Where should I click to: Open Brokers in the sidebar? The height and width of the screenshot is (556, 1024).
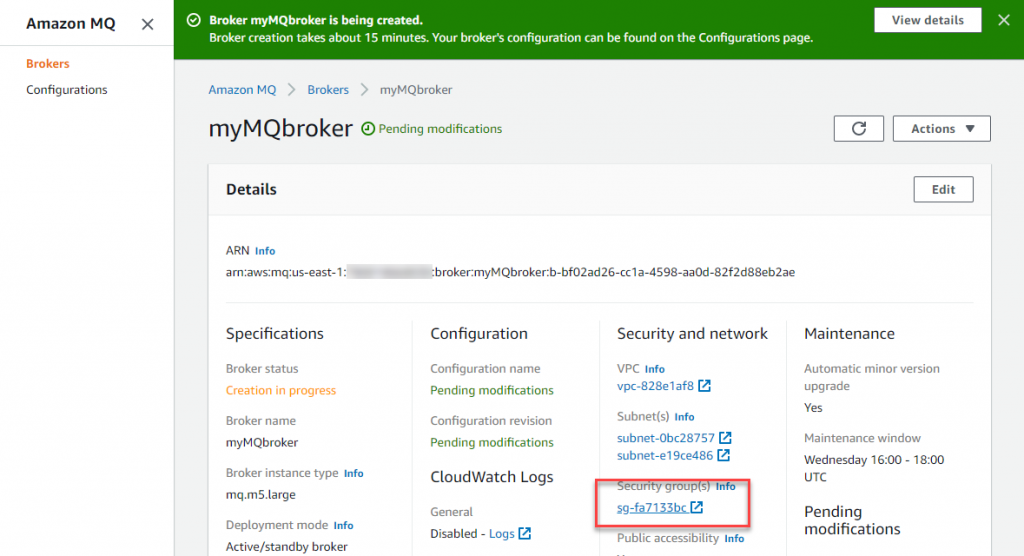coord(48,63)
